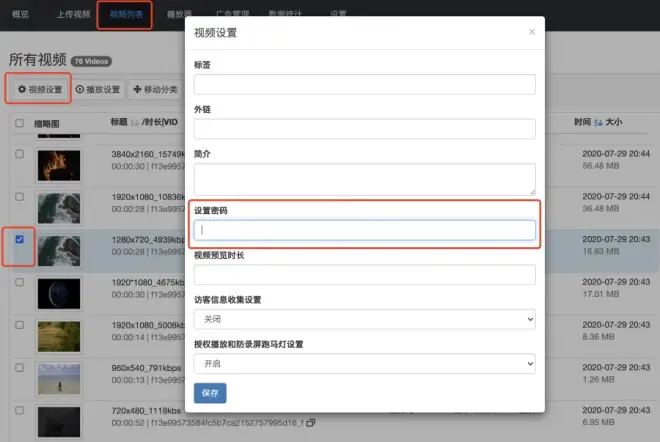Toggle the select-all checkbox in table header
The width and height of the screenshot is (660, 442).
click(19, 123)
